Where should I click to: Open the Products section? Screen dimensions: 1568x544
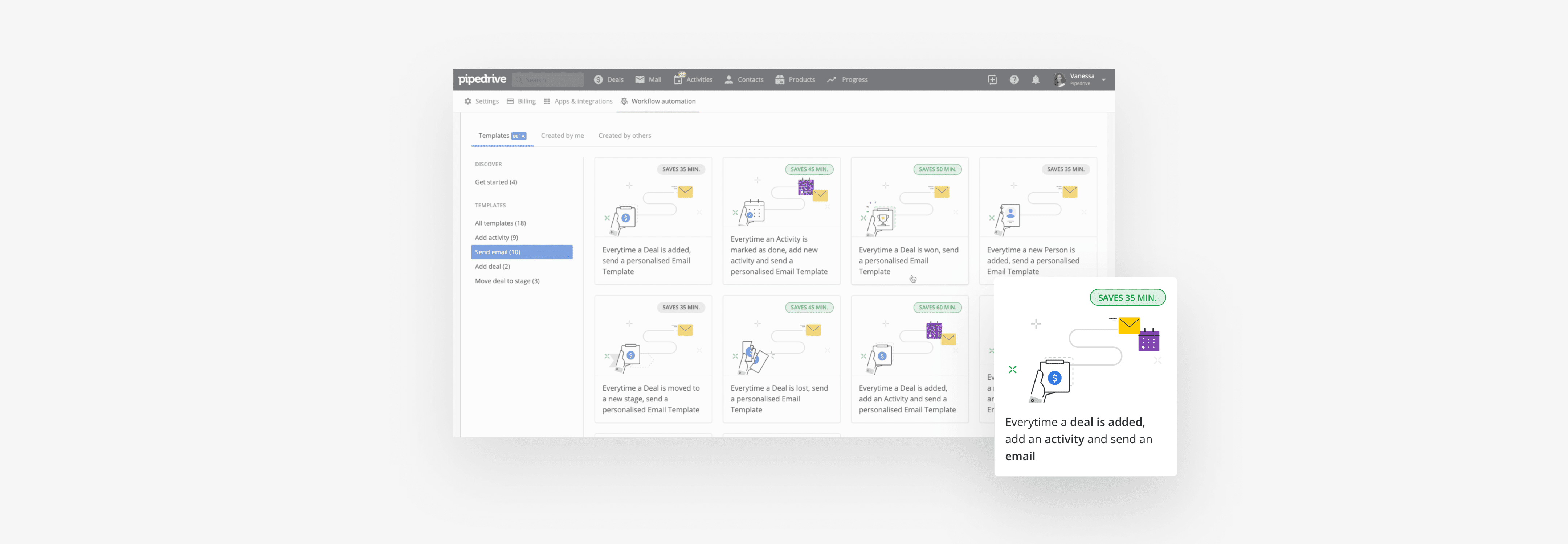tap(795, 80)
